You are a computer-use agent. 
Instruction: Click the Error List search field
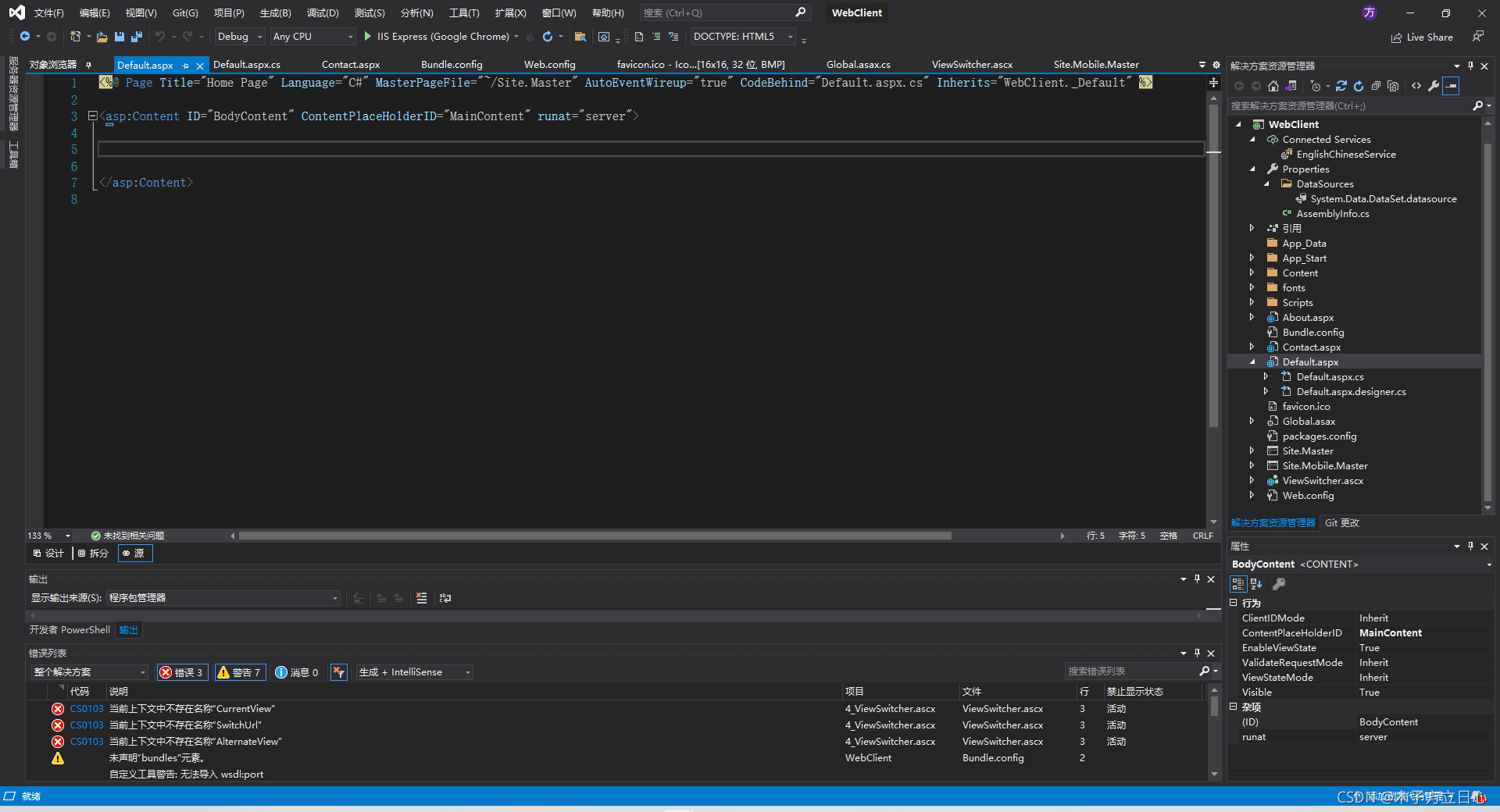pyautogui.click(x=1130, y=671)
